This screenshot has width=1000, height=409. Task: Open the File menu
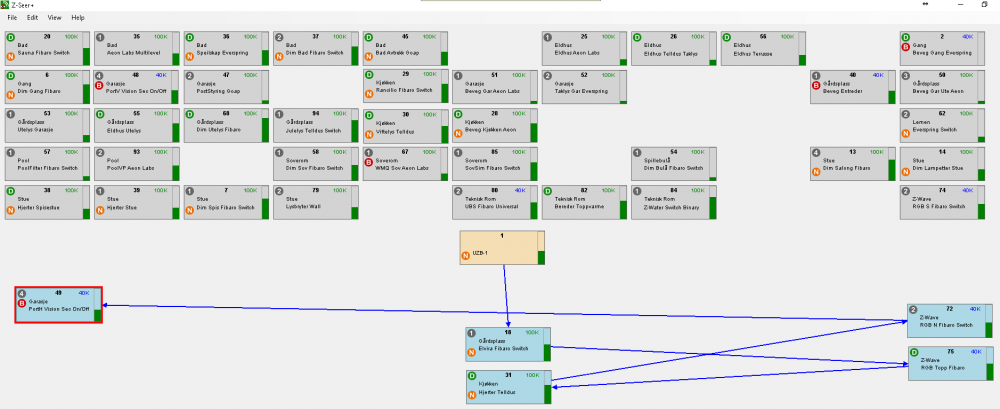point(11,18)
